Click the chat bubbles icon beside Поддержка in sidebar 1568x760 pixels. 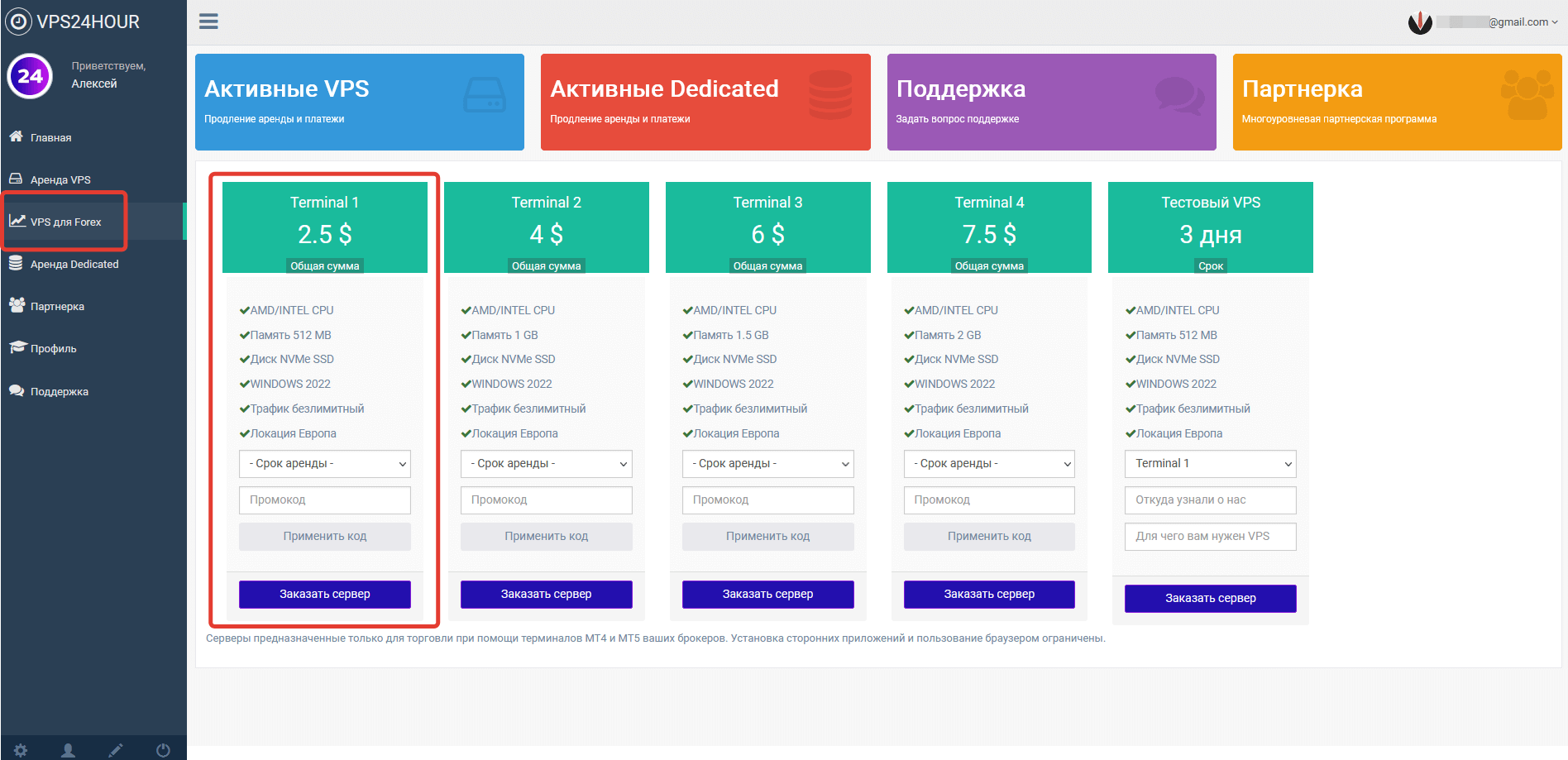point(17,390)
